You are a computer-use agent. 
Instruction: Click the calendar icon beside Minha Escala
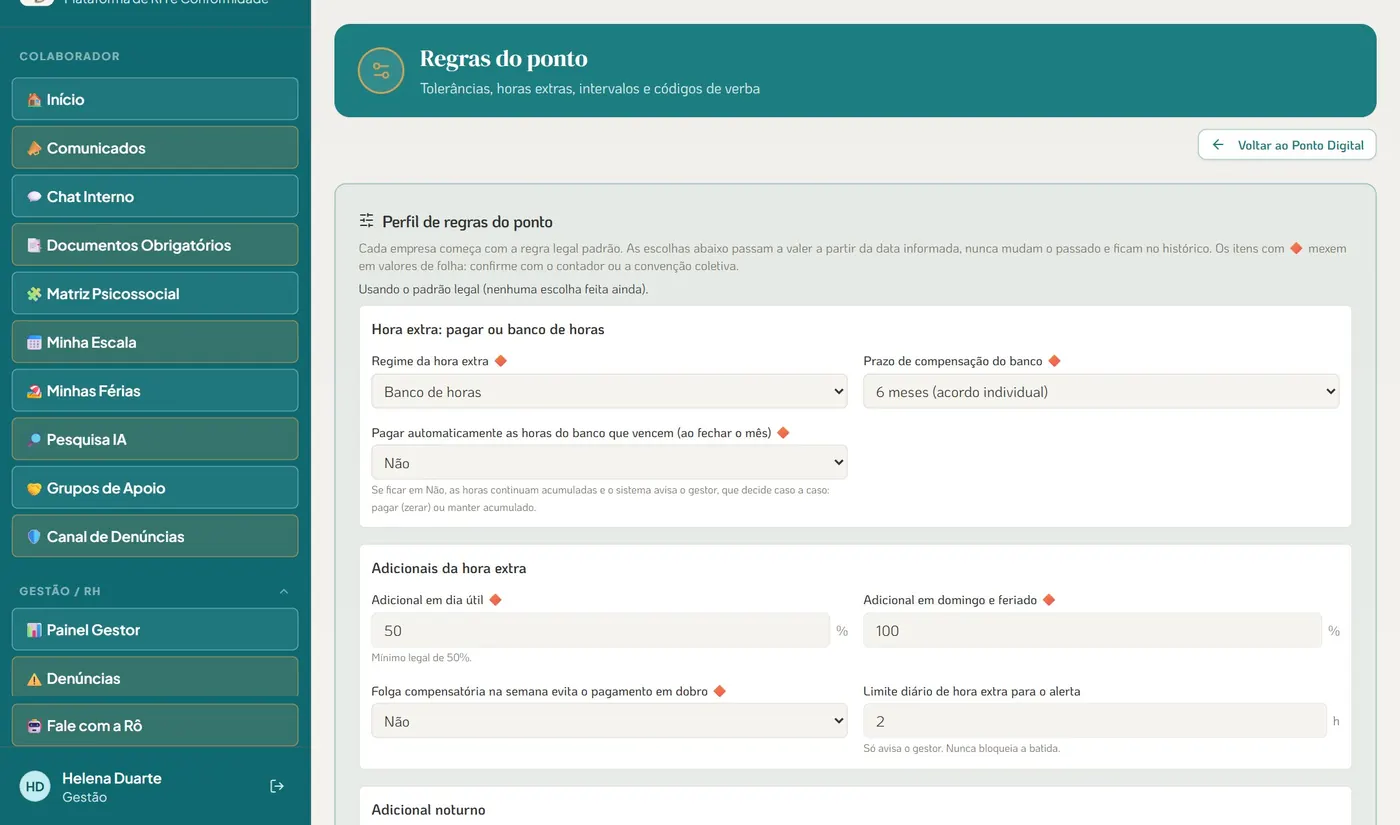[34, 342]
